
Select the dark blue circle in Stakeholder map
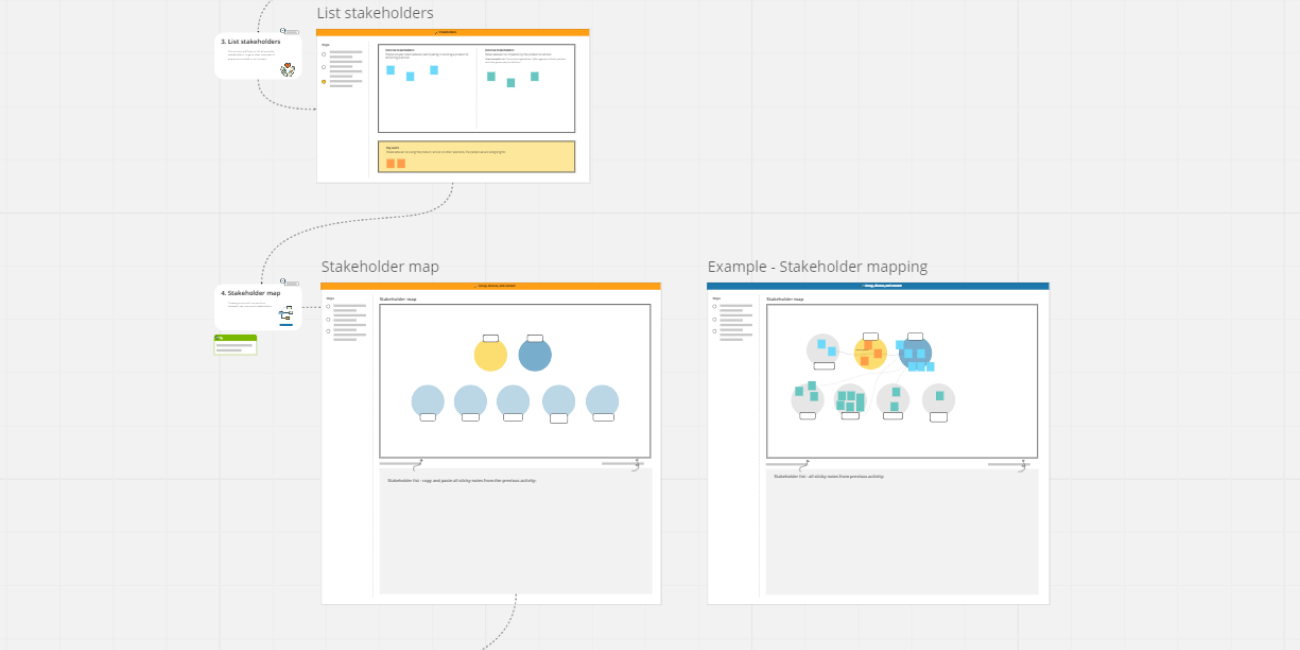pyautogui.click(x=535, y=355)
